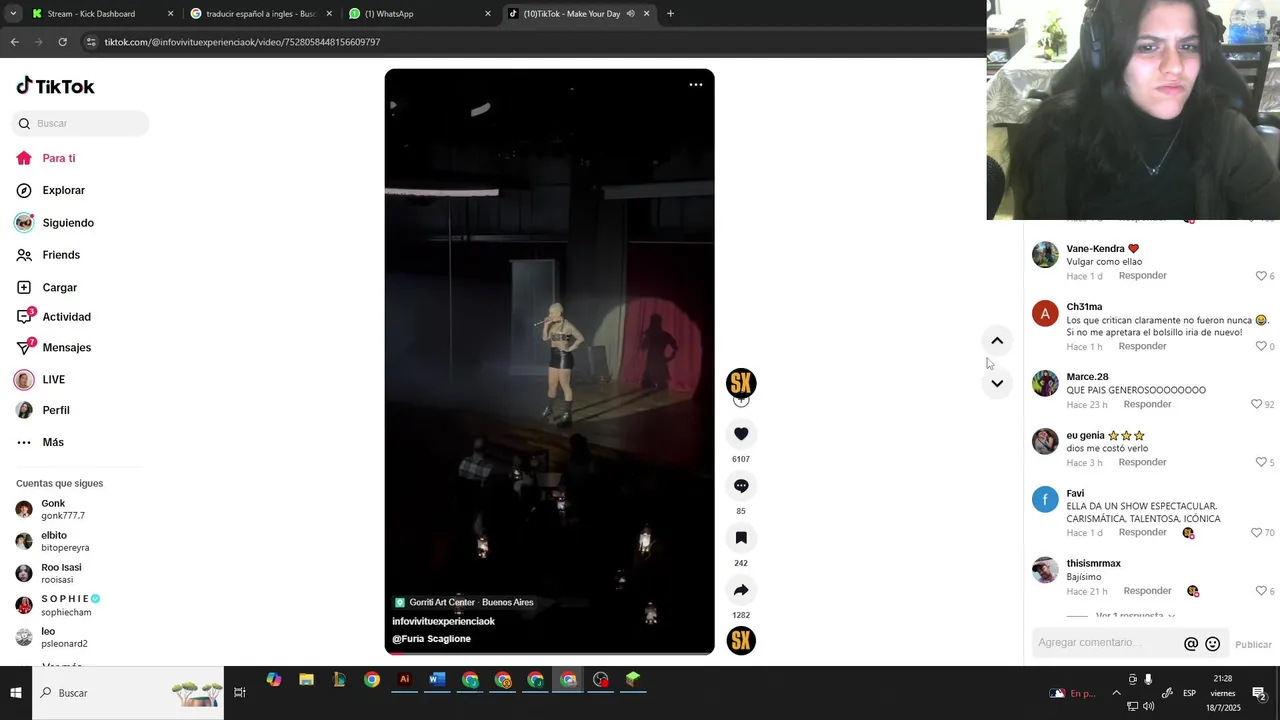Open the Friends section
Screen dimensions: 1280x720
coord(61,255)
